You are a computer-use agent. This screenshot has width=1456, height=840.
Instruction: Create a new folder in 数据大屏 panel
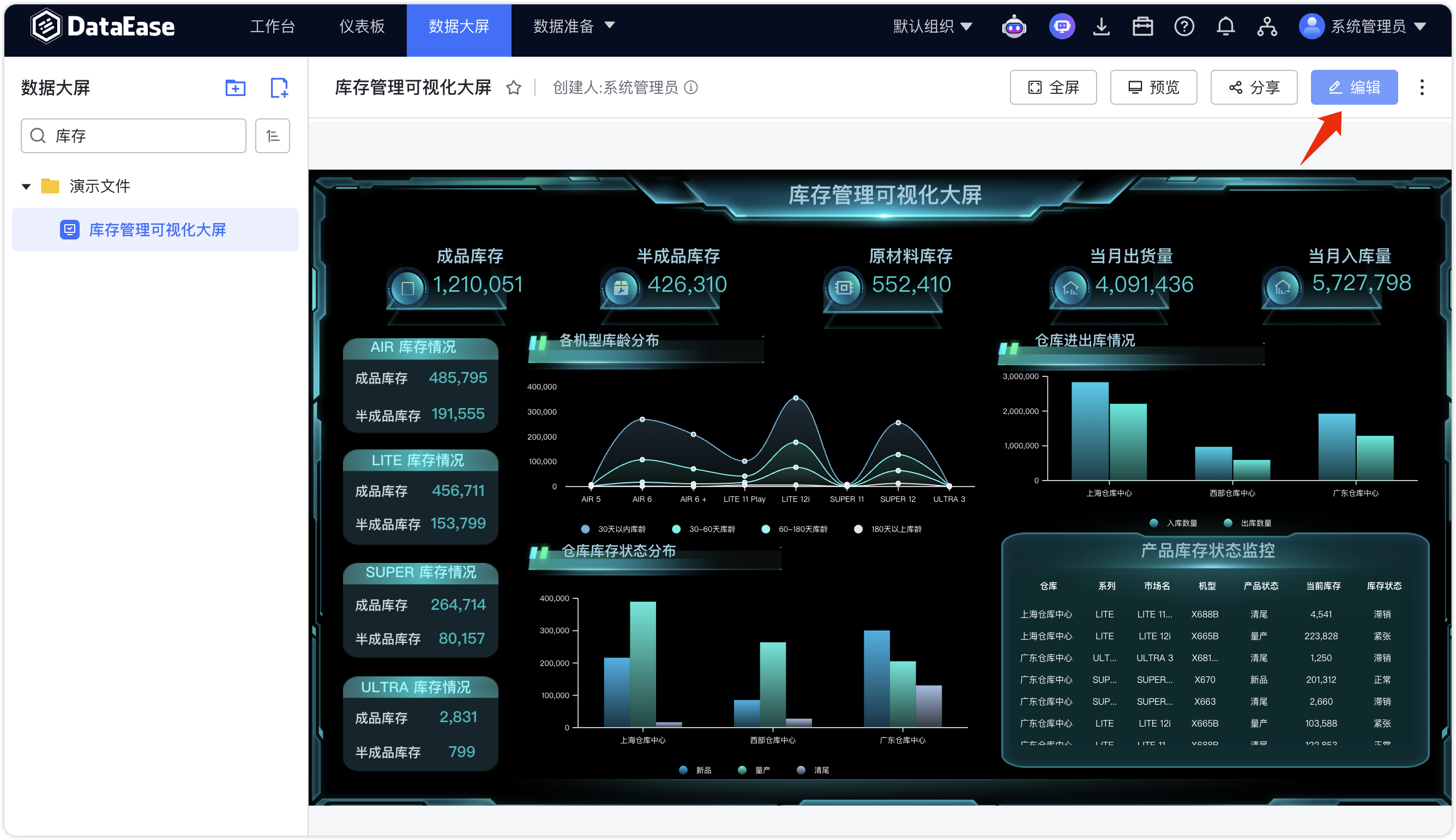(234, 88)
